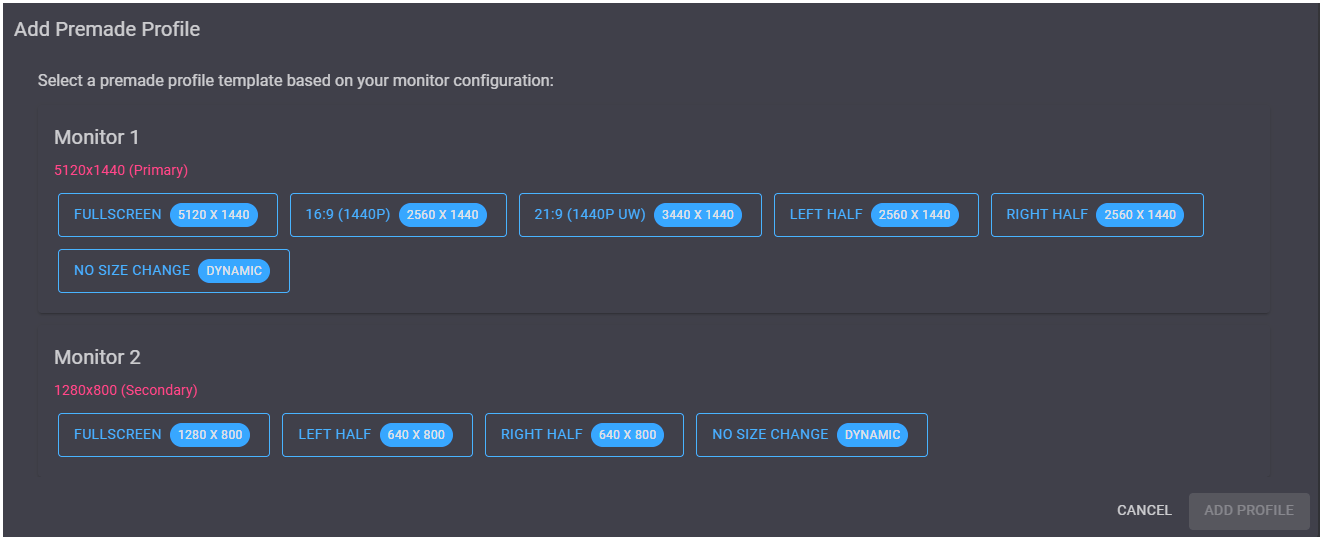Choose Right Half 2560 x 1440 template
1323x540 pixels.
(x=1097, y=215)
